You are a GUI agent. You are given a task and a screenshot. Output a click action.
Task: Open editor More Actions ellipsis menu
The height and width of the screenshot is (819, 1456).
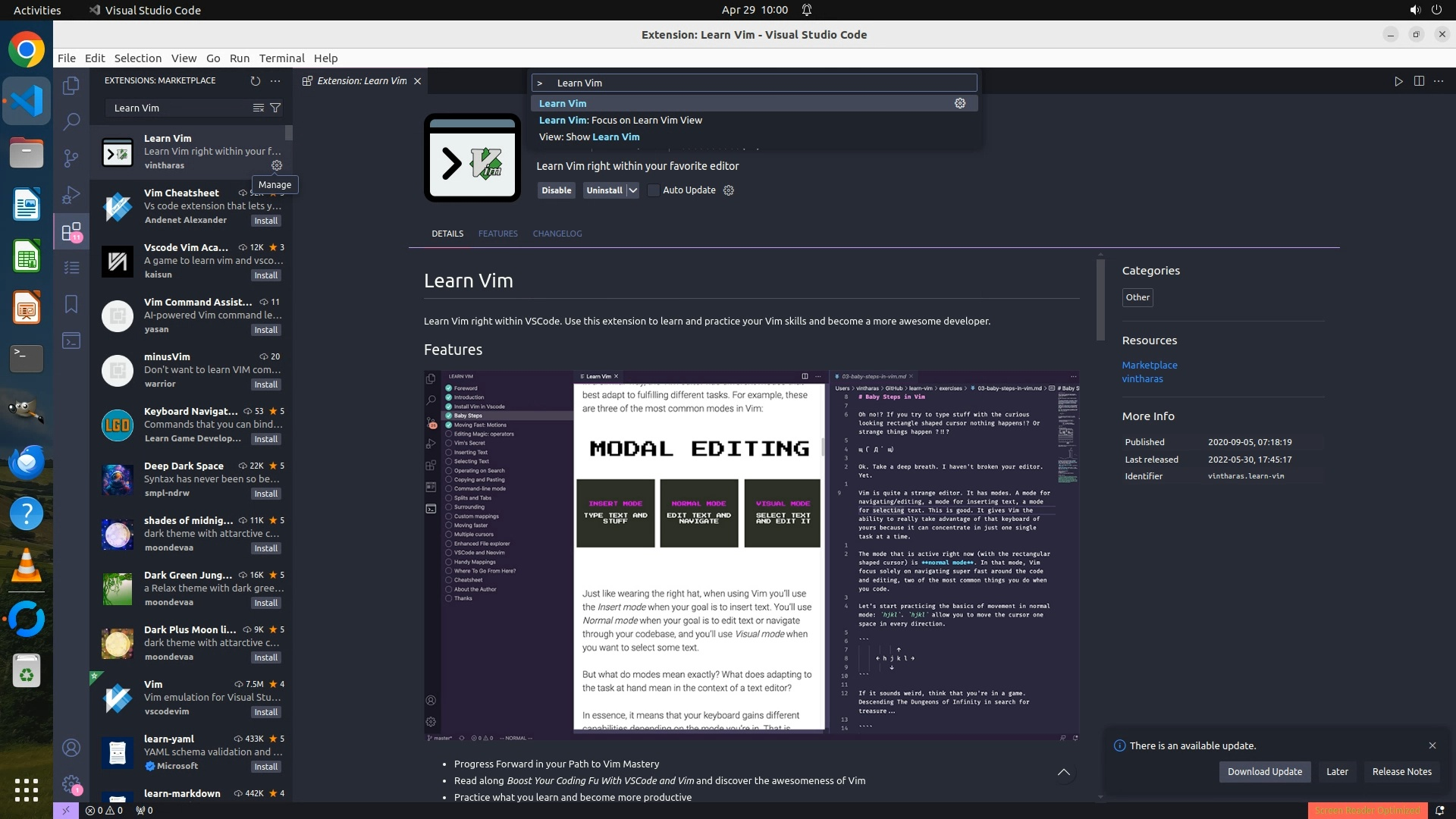(1439, 81)
